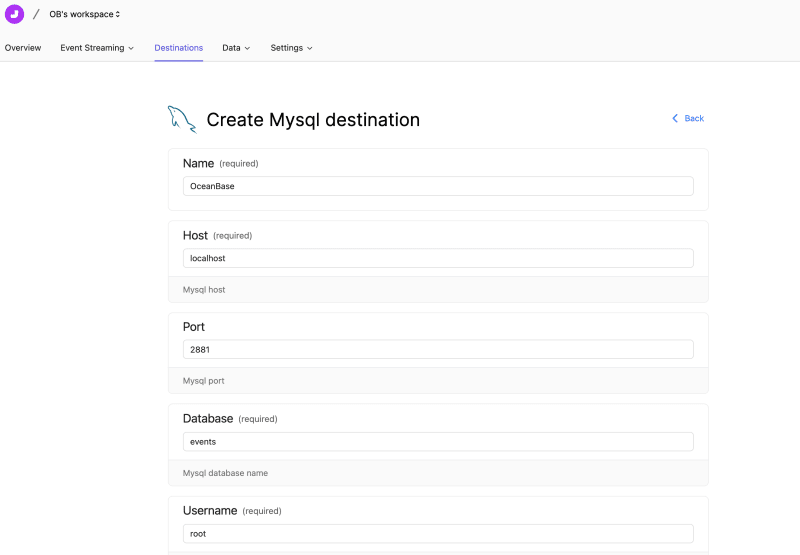The image size is (800, 555).
Task: Expand the Event Streaming menu
Action: click(x=97, y=48)
